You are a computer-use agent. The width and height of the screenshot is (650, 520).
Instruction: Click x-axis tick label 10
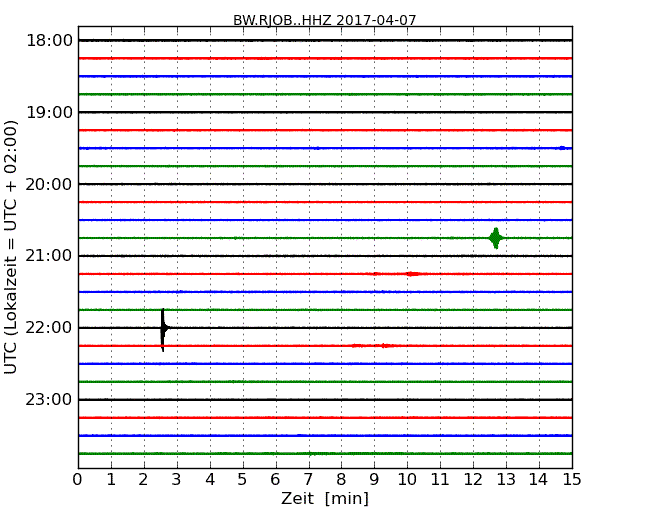[x=407, y=480]
